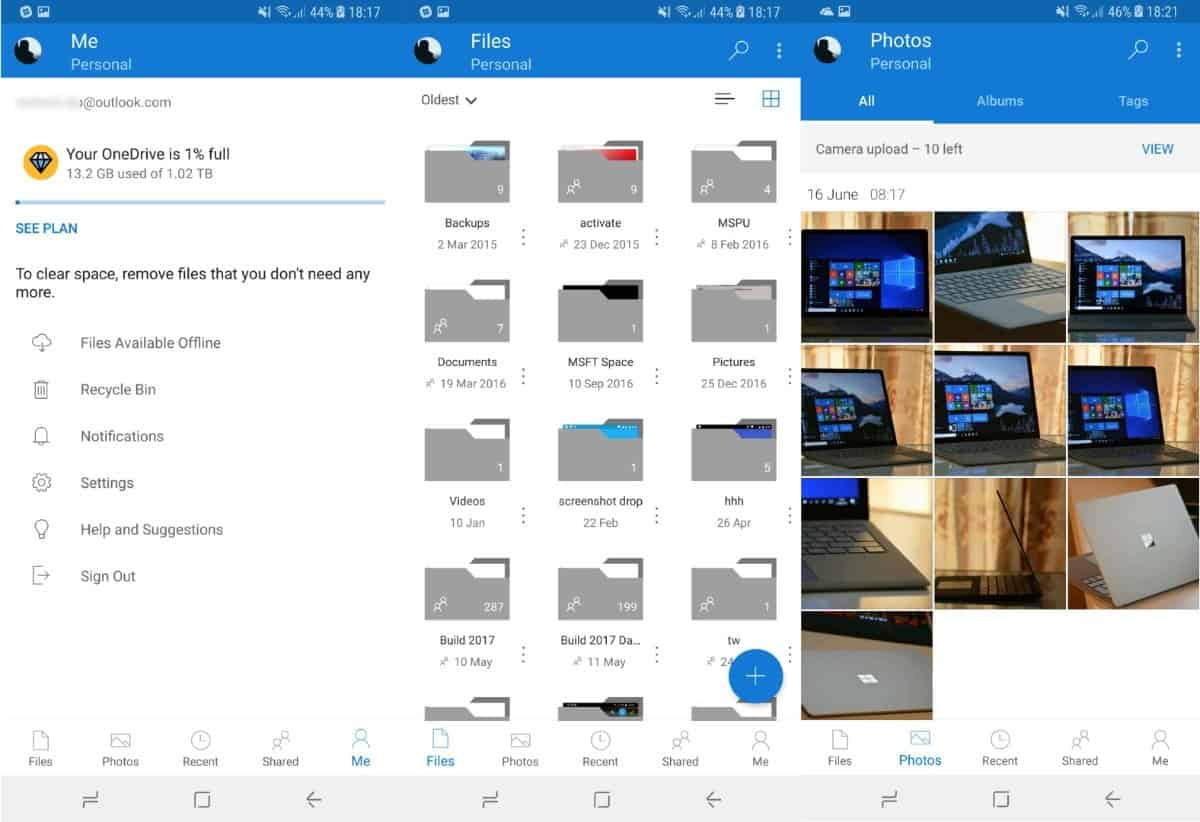Tap SEE PLAN to view storage options

46,228
